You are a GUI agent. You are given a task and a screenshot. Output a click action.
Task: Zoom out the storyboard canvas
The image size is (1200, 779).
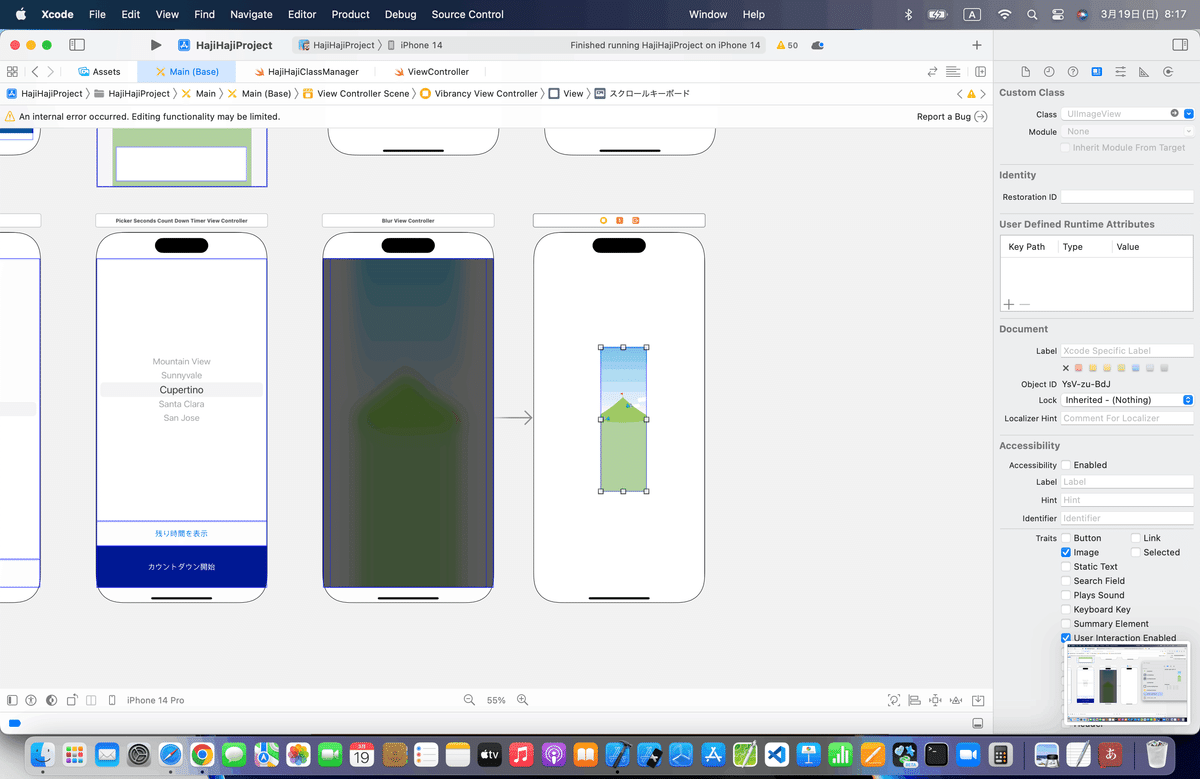tap(469, 700)
